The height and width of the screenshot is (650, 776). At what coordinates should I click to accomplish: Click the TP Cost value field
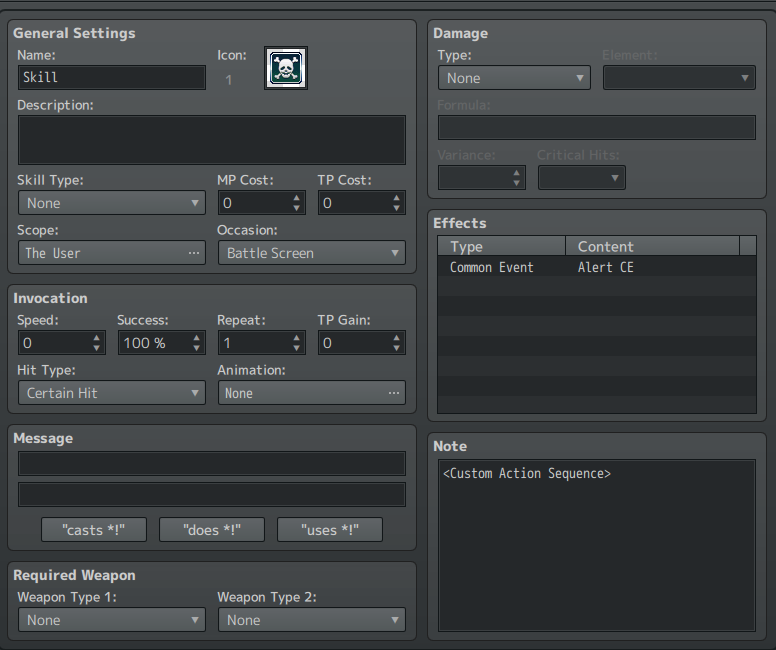click(361, 203)
